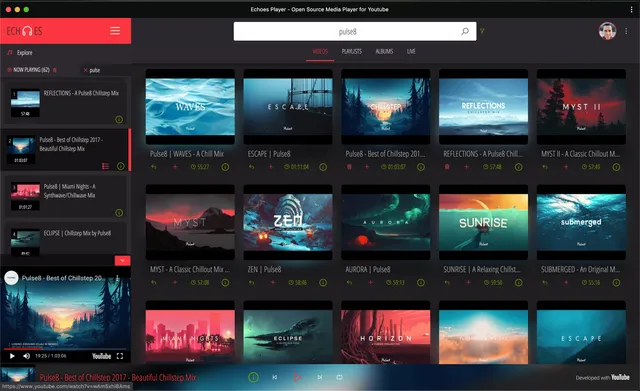Open the hamburger menu in the Echoes header
640x391 pixels.
click(x=115, y=31)
